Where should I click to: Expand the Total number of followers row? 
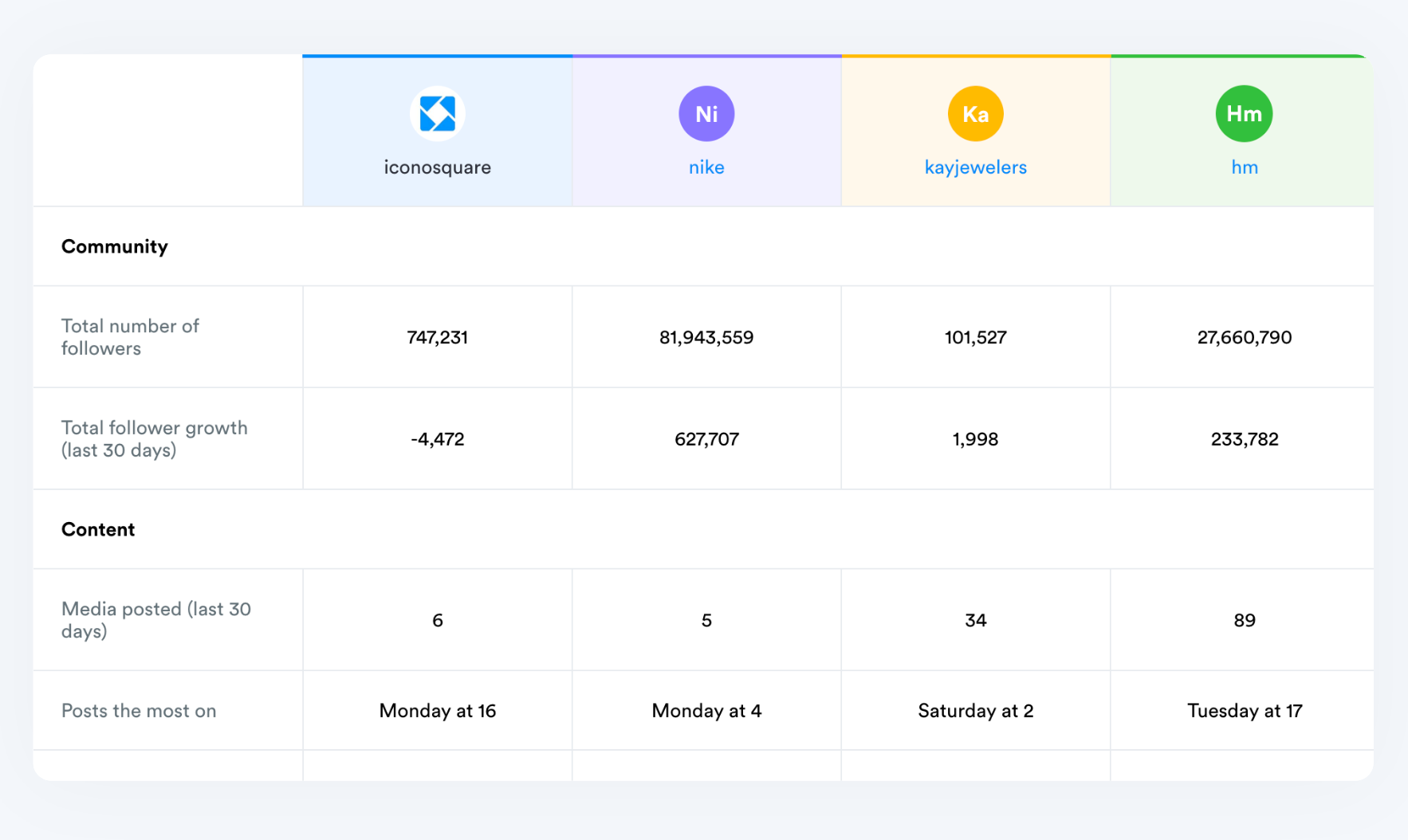coord(131,336)
